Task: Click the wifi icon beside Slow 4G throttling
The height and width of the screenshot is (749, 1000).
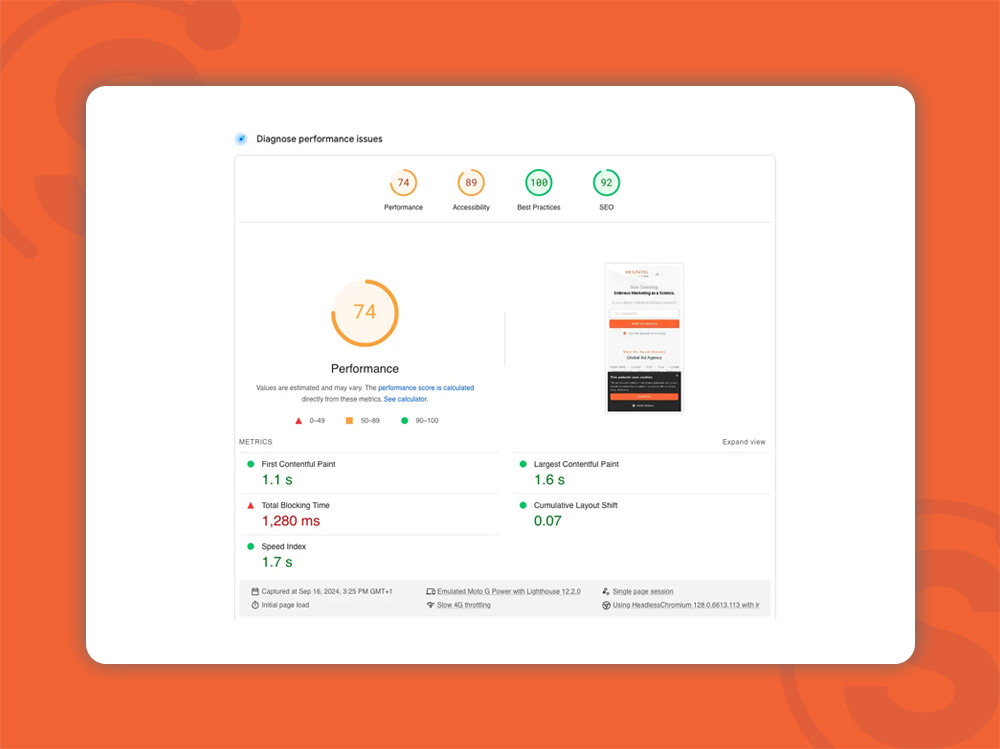Action: coord(430,605)
